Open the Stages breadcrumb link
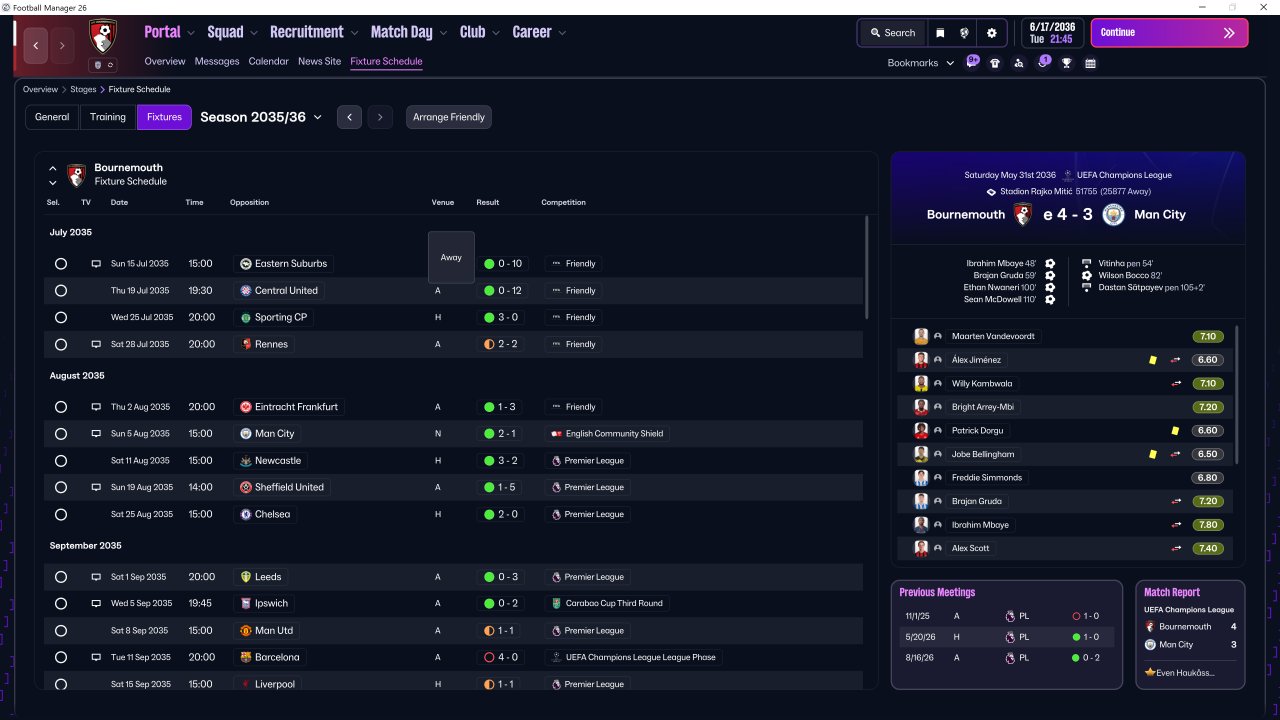 point(83,89)
